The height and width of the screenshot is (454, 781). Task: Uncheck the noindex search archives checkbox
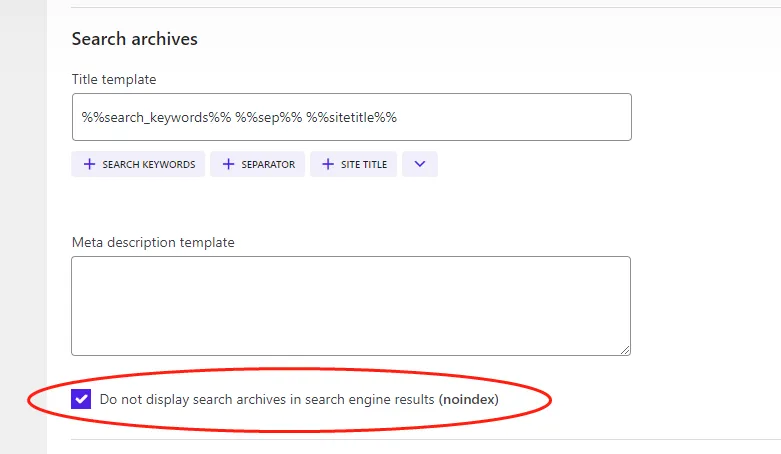(81, 400)
